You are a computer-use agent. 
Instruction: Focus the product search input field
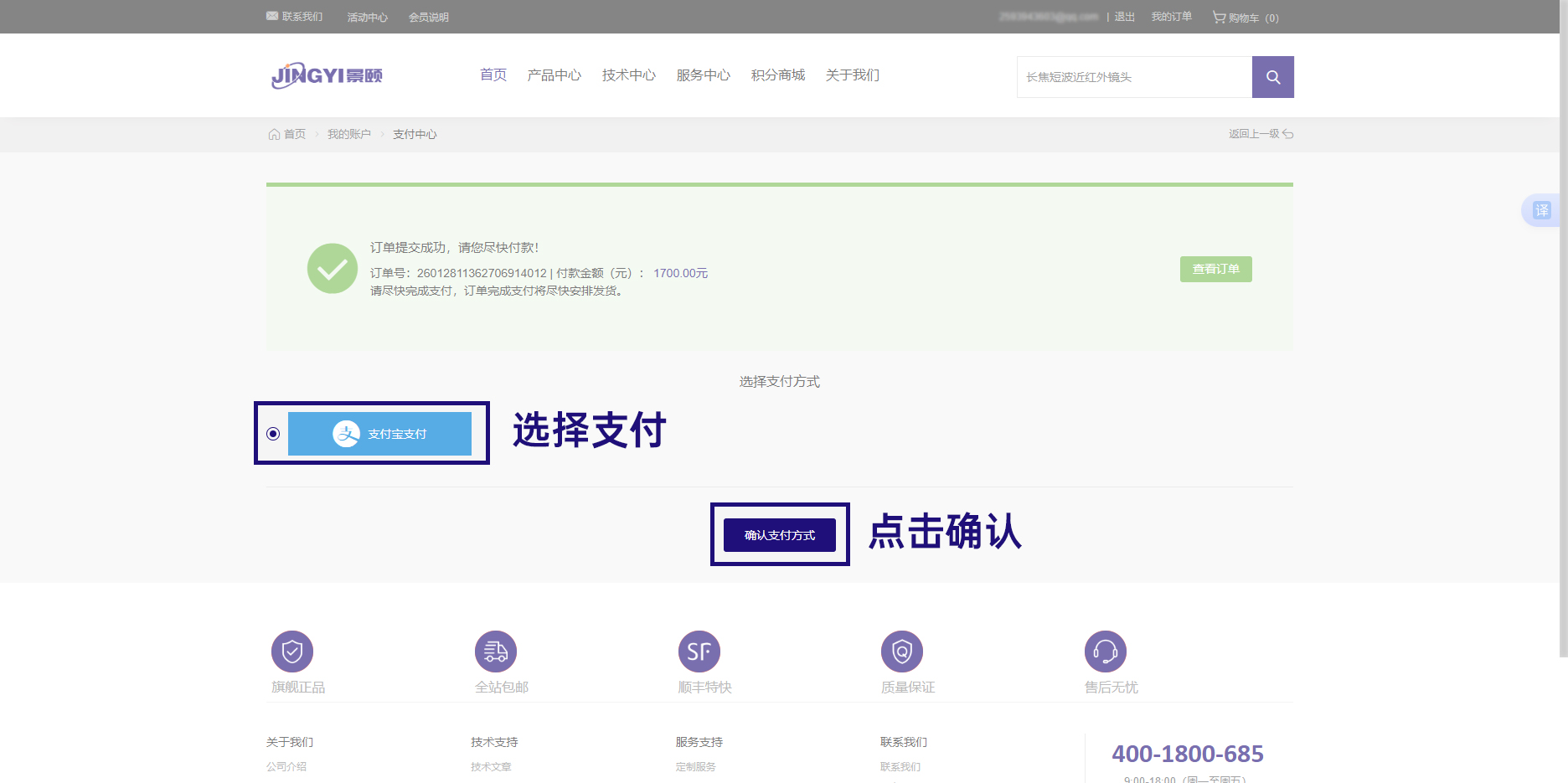(x=1134, y=77)
